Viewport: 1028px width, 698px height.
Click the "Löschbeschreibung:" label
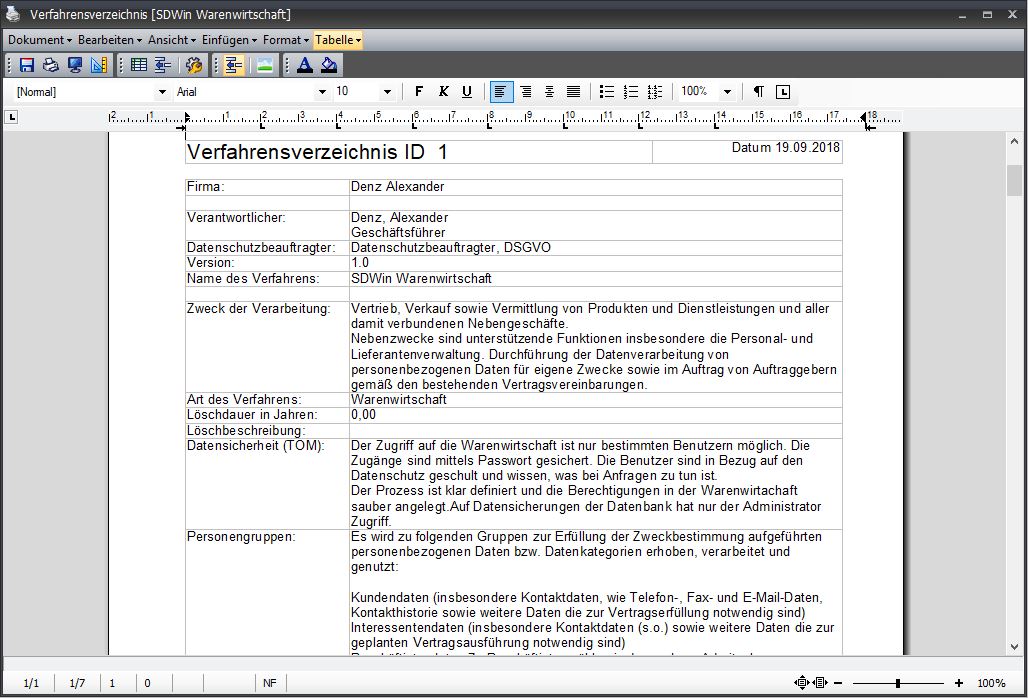coord(246,431)
